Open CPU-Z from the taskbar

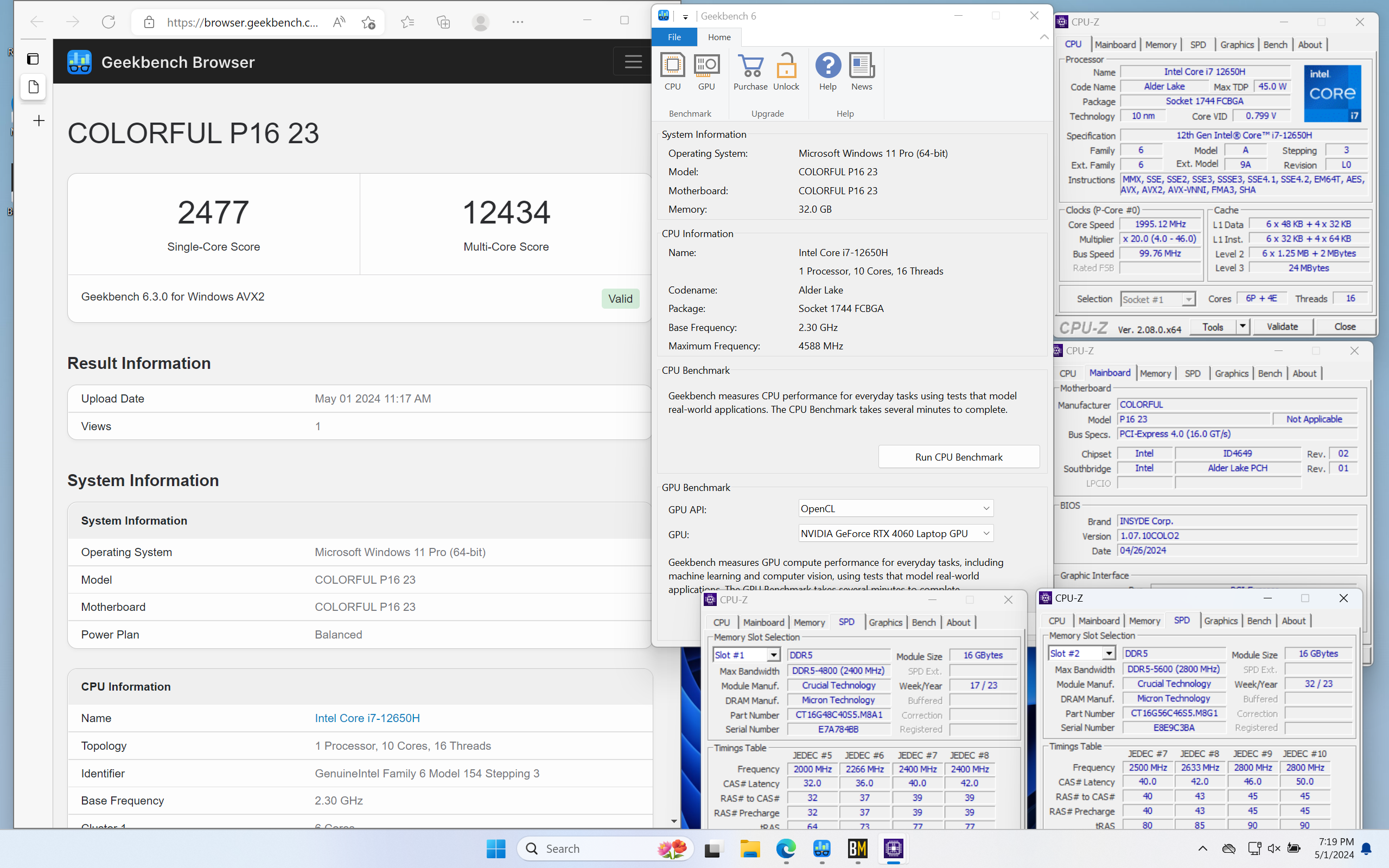tap(894, 848)
